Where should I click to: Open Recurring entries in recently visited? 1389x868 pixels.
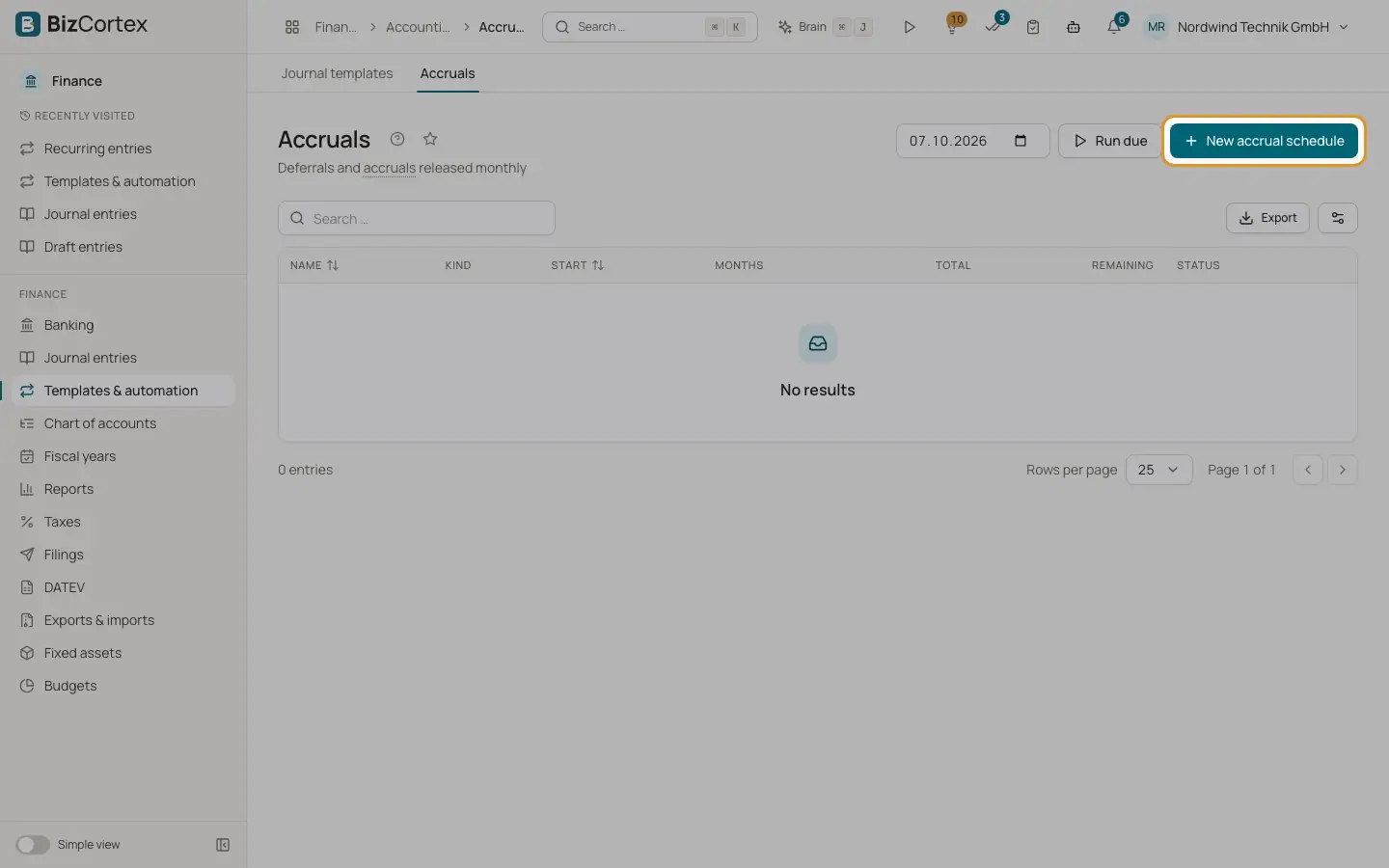point(123,149)
